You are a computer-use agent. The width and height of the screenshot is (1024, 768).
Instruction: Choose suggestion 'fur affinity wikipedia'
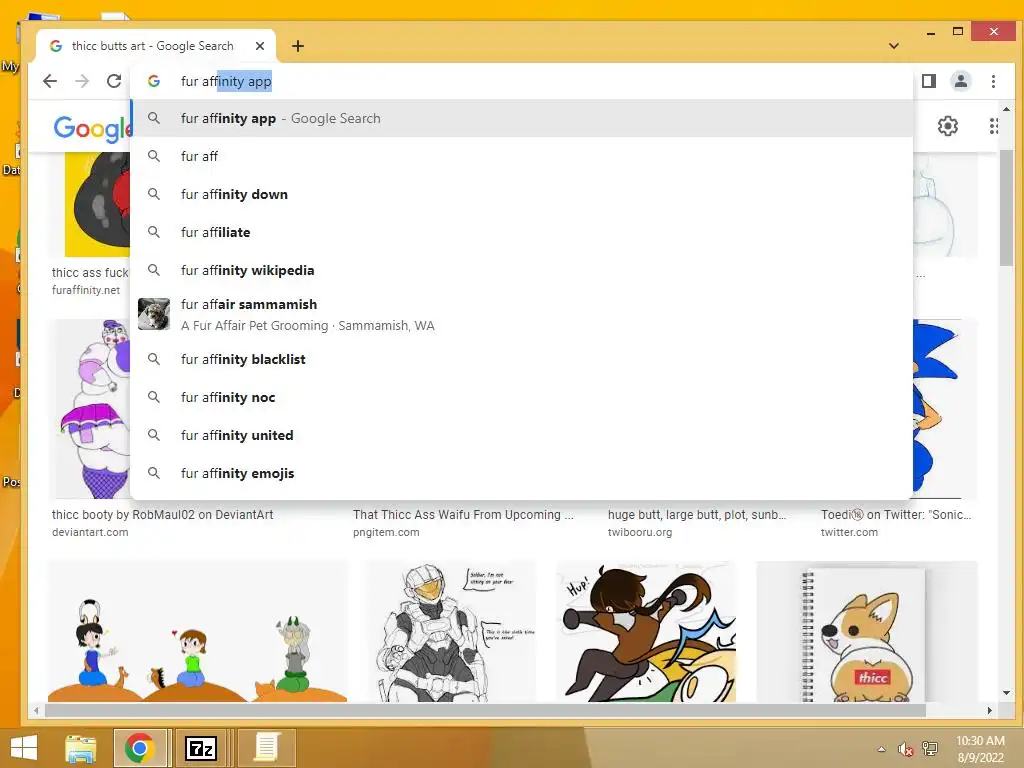click(521, 270)
